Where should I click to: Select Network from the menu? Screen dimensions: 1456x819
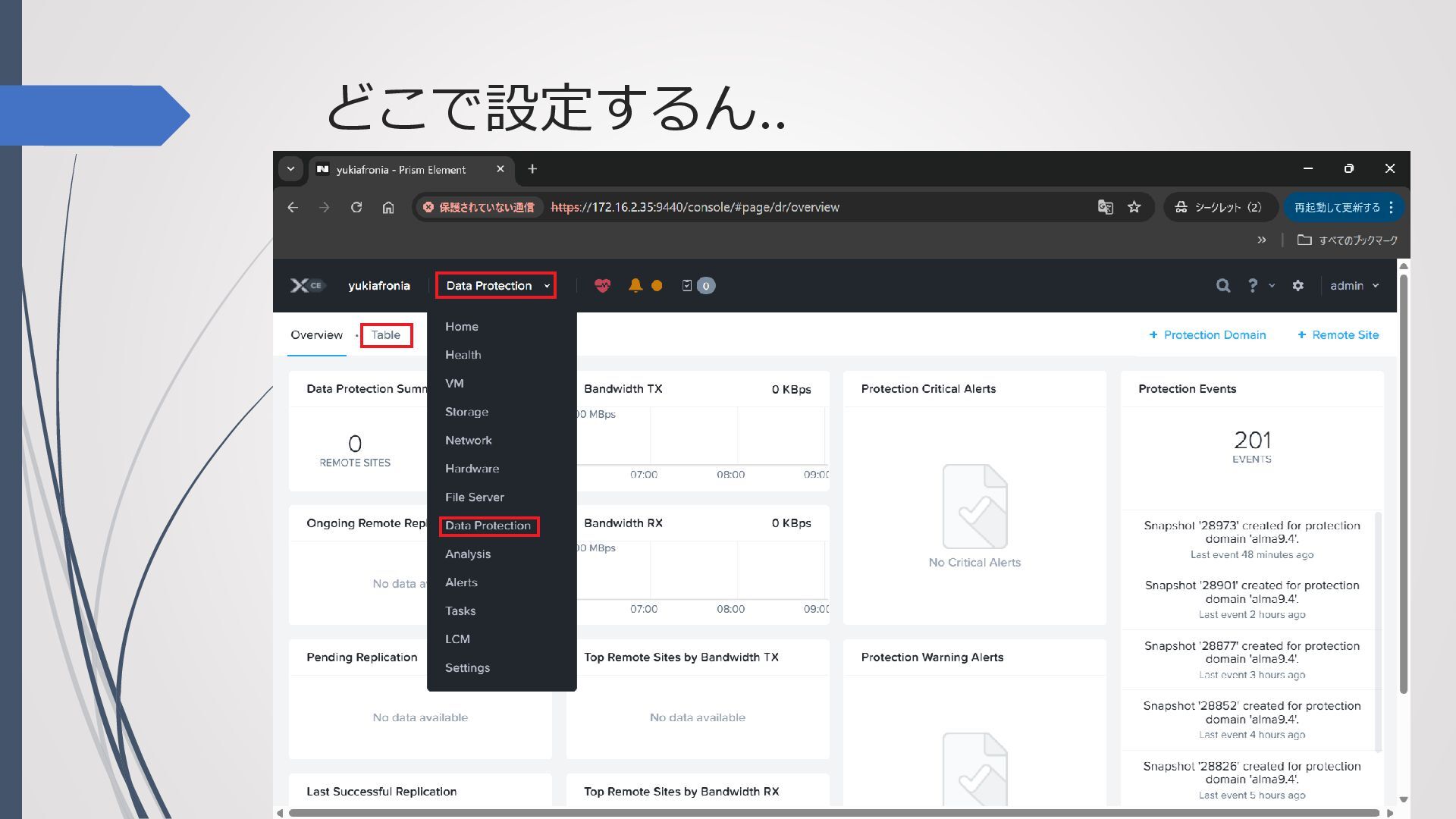click(x=468, y=441)
